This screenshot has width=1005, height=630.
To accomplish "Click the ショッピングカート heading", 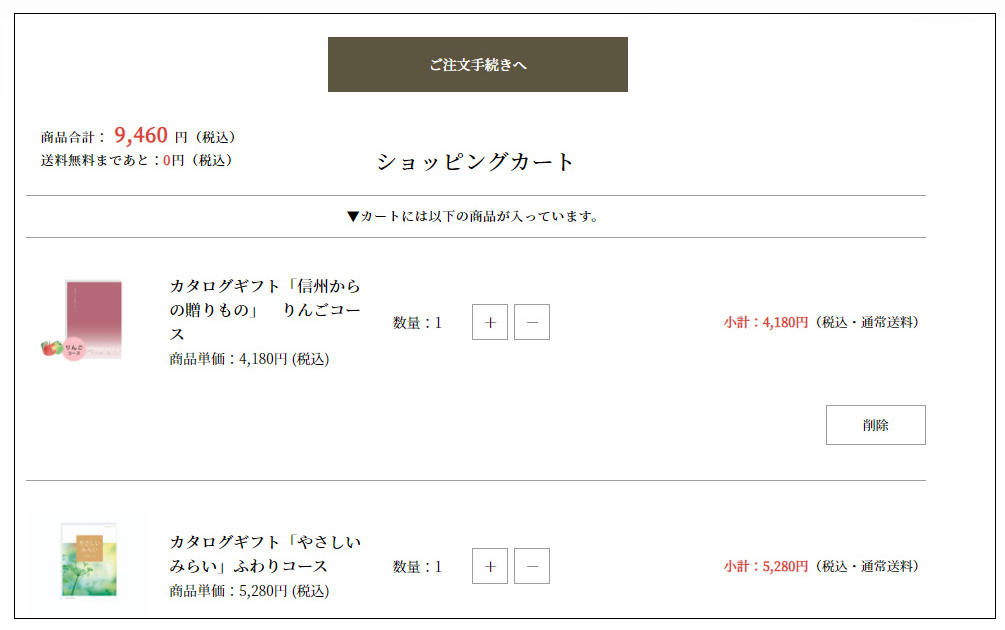I will (x=476, y=162).
